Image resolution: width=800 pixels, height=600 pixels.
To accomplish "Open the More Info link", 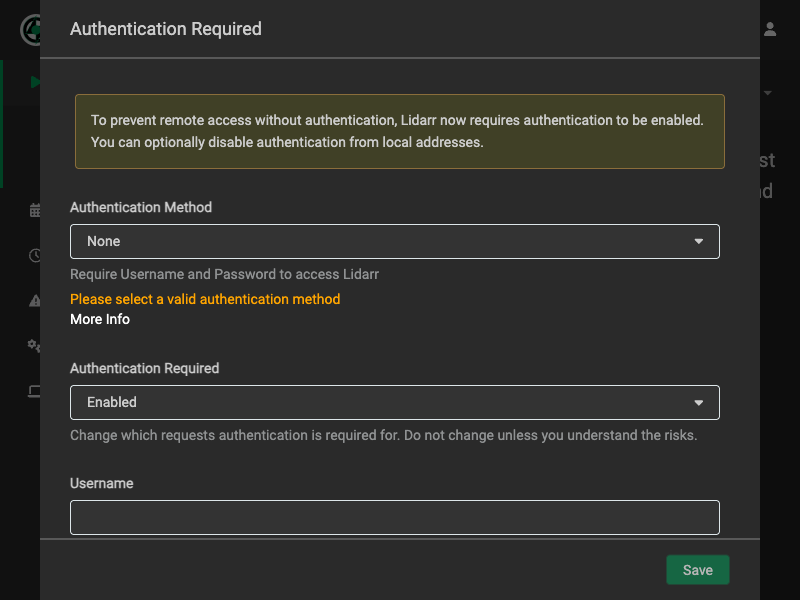I will point(100,319).
